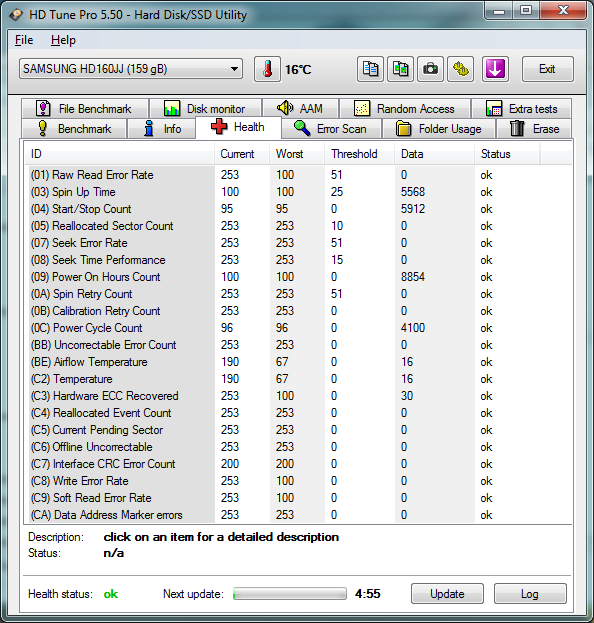
Task: Open the AAM speaker tab
Action: point(300,108)
